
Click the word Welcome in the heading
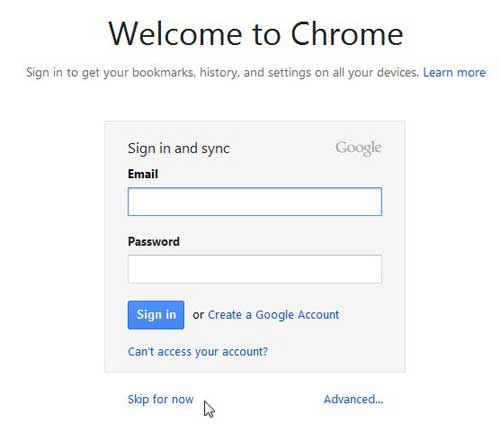tap(175, 34)
